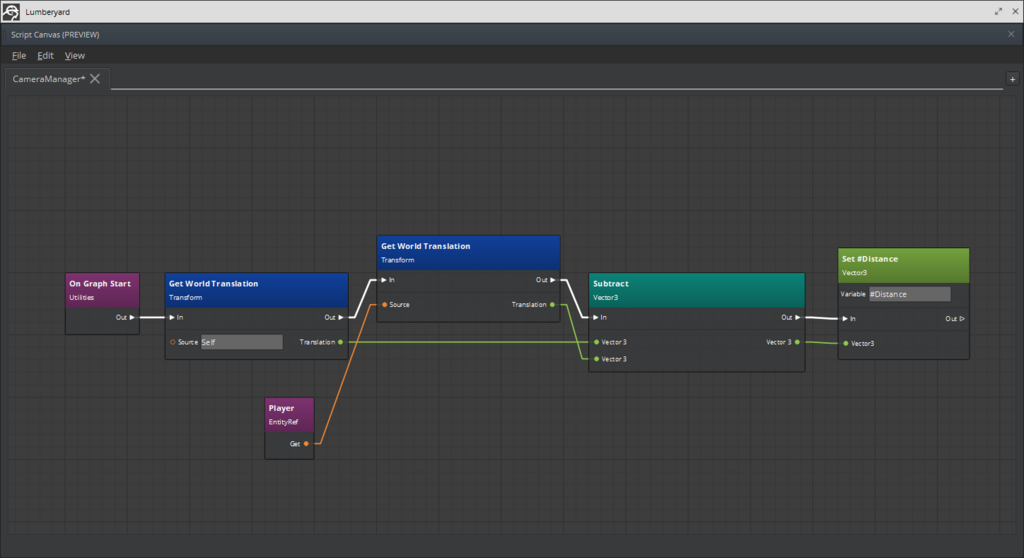The image size is (1024, 558).
Task: Click On Graph Start Out execution pin
Action: point(132,318)
